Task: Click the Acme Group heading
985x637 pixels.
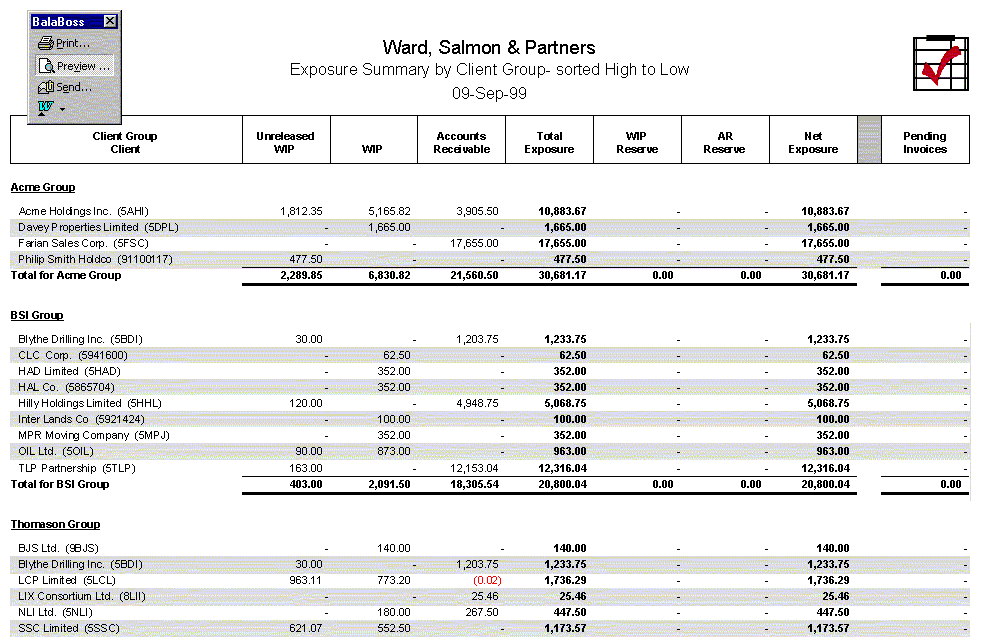Action: tap(43, 187)
